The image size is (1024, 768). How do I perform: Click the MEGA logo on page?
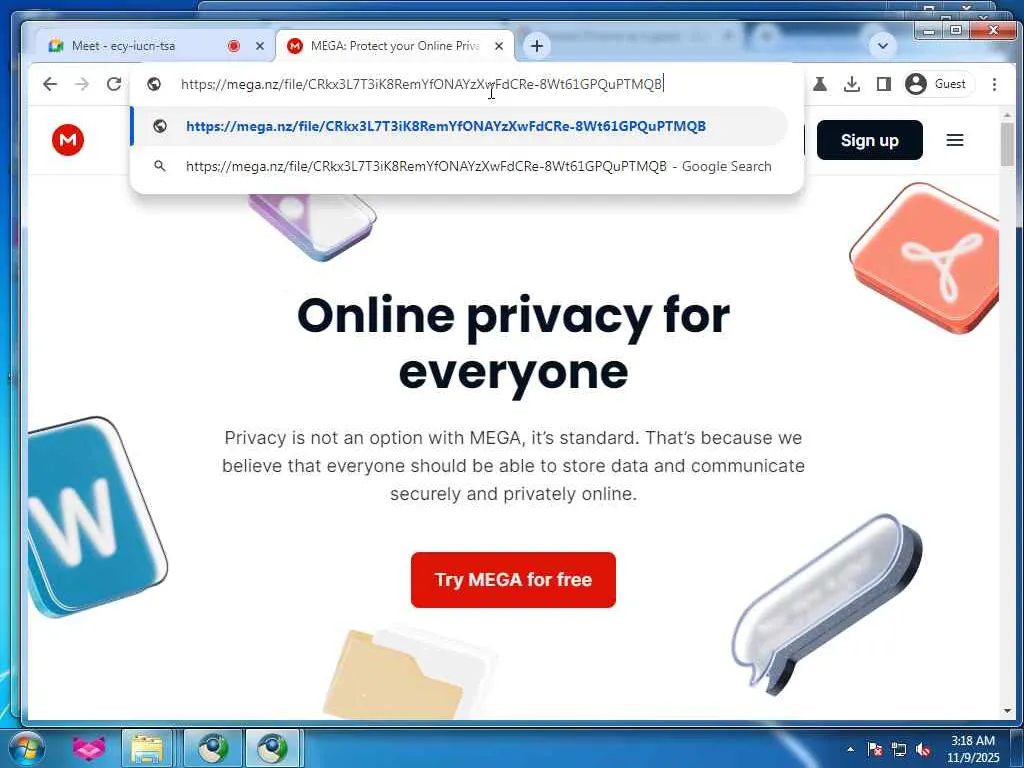[x=68, y=140]
